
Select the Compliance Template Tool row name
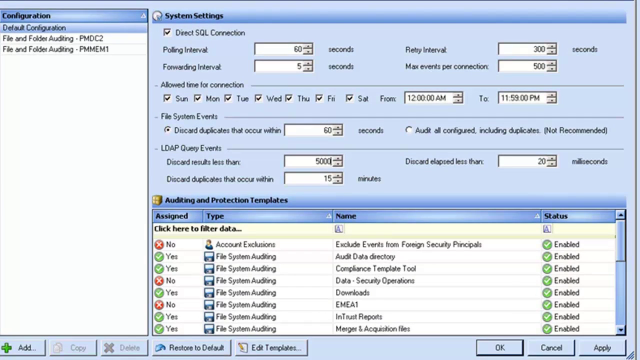point(376,269)
